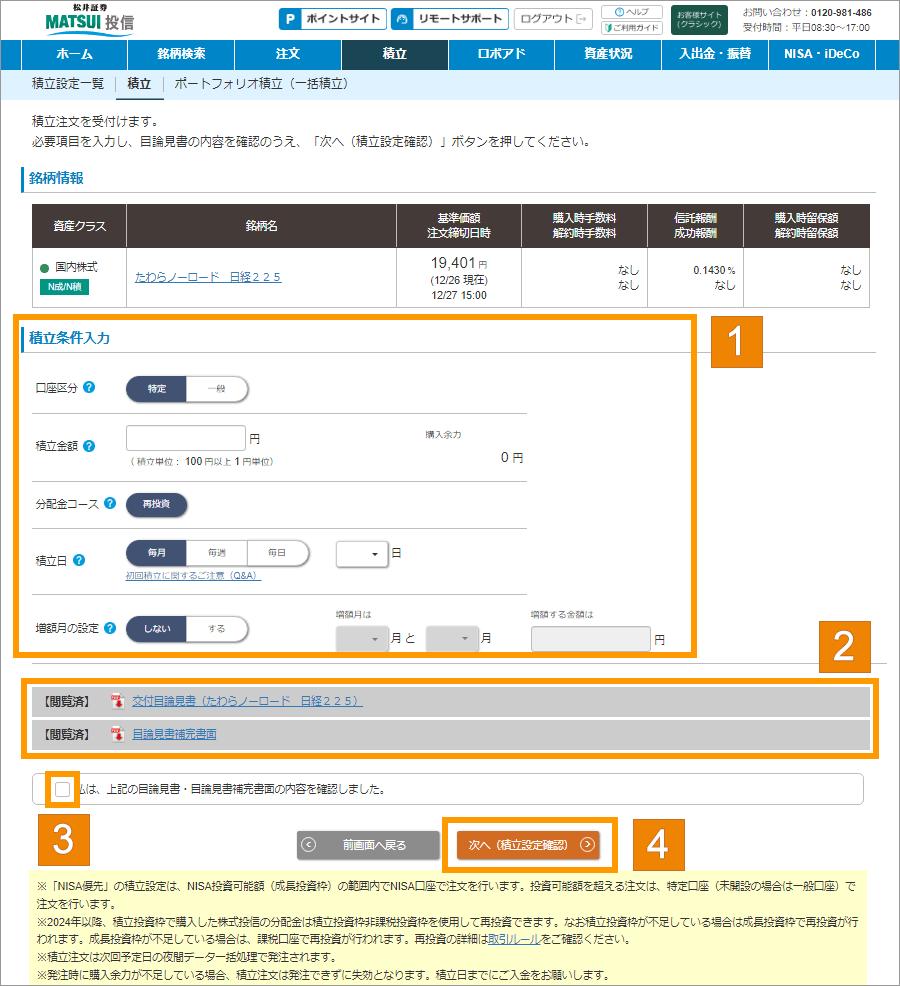The height and width of the screenshot is (986, 900).
Task: Open お客様サイト（クラシック）
Action: click(x=699, y=19)
